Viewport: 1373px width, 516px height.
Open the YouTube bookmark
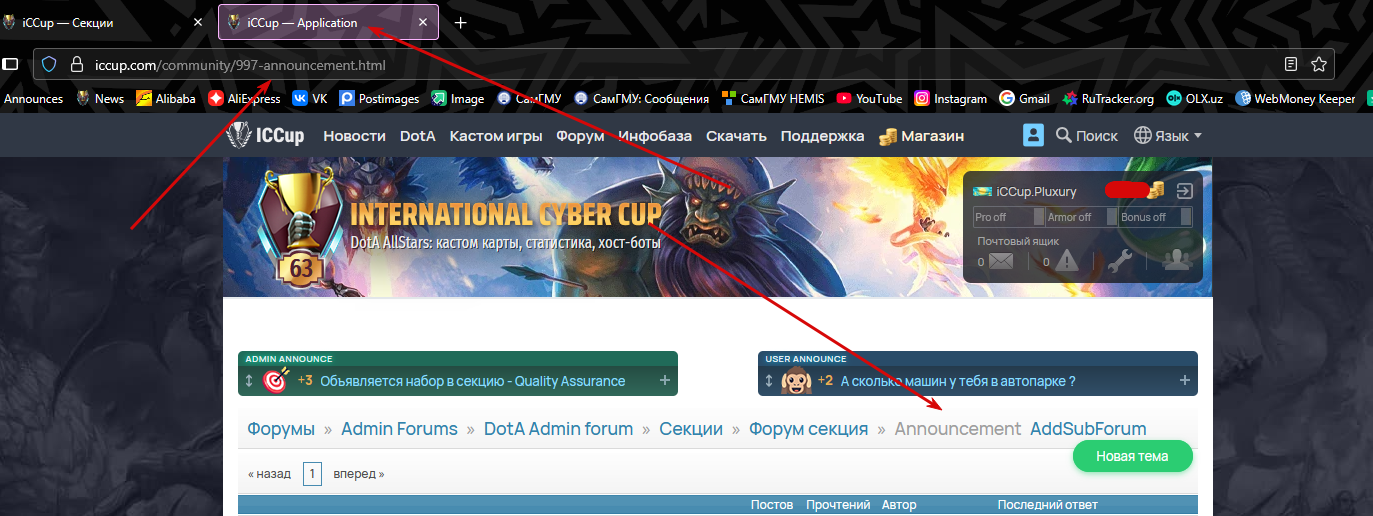pos(870,99)
